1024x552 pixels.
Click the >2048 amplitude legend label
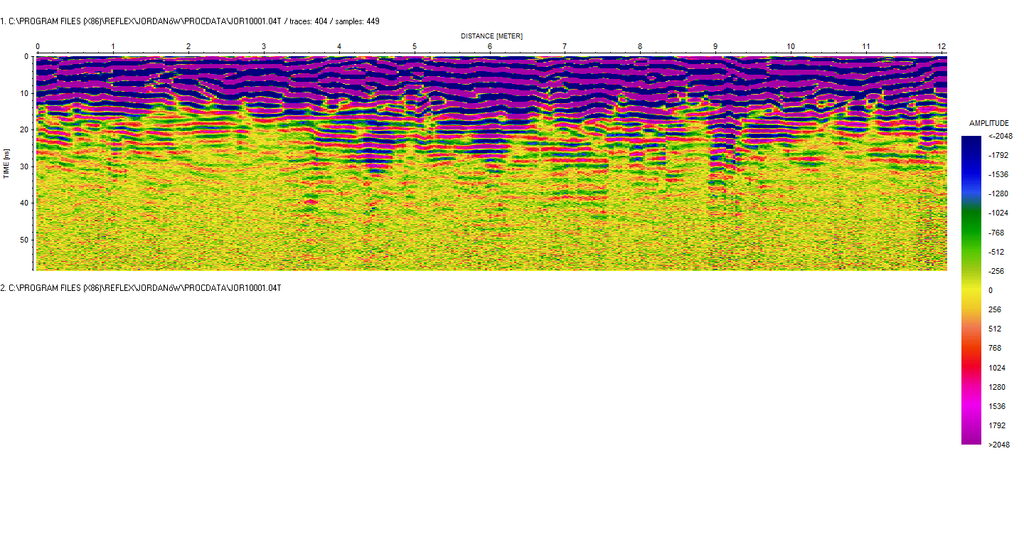point(997,444)
